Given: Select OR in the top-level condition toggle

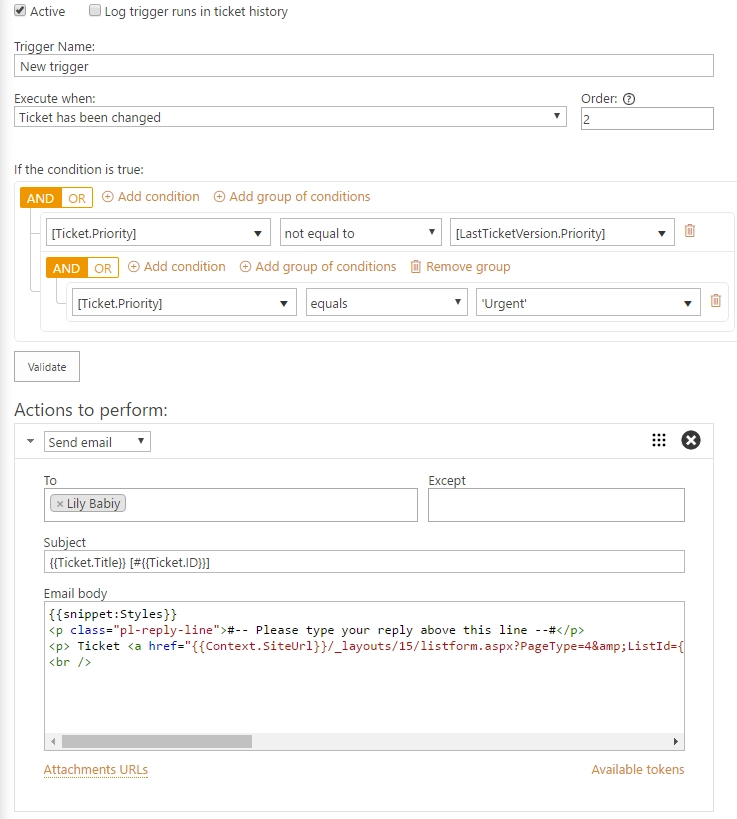Looking at the screenshot, I should pos(77,198).
